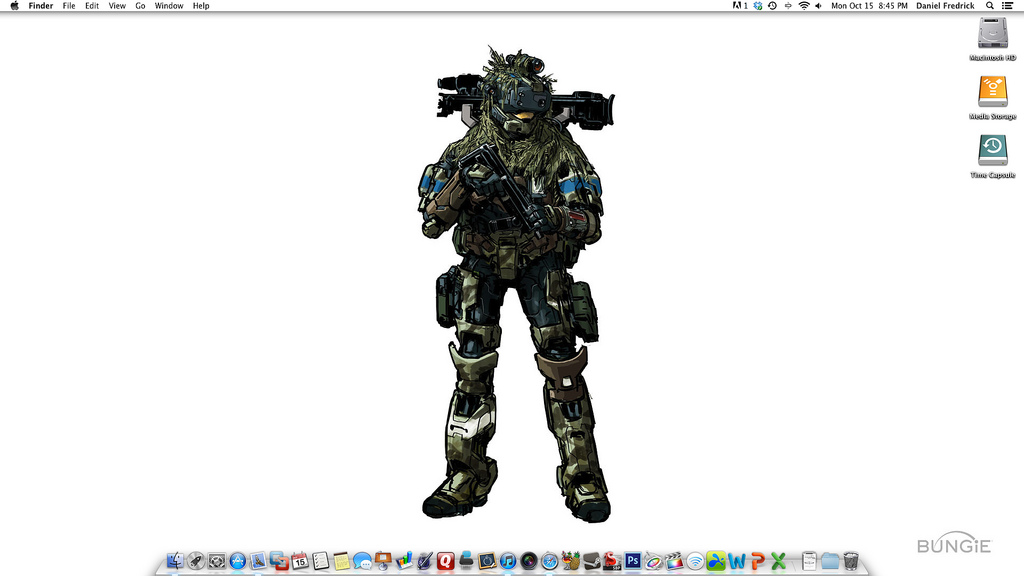
Task: Launch iTunes from the dock
Action: [x=508, y=560]
